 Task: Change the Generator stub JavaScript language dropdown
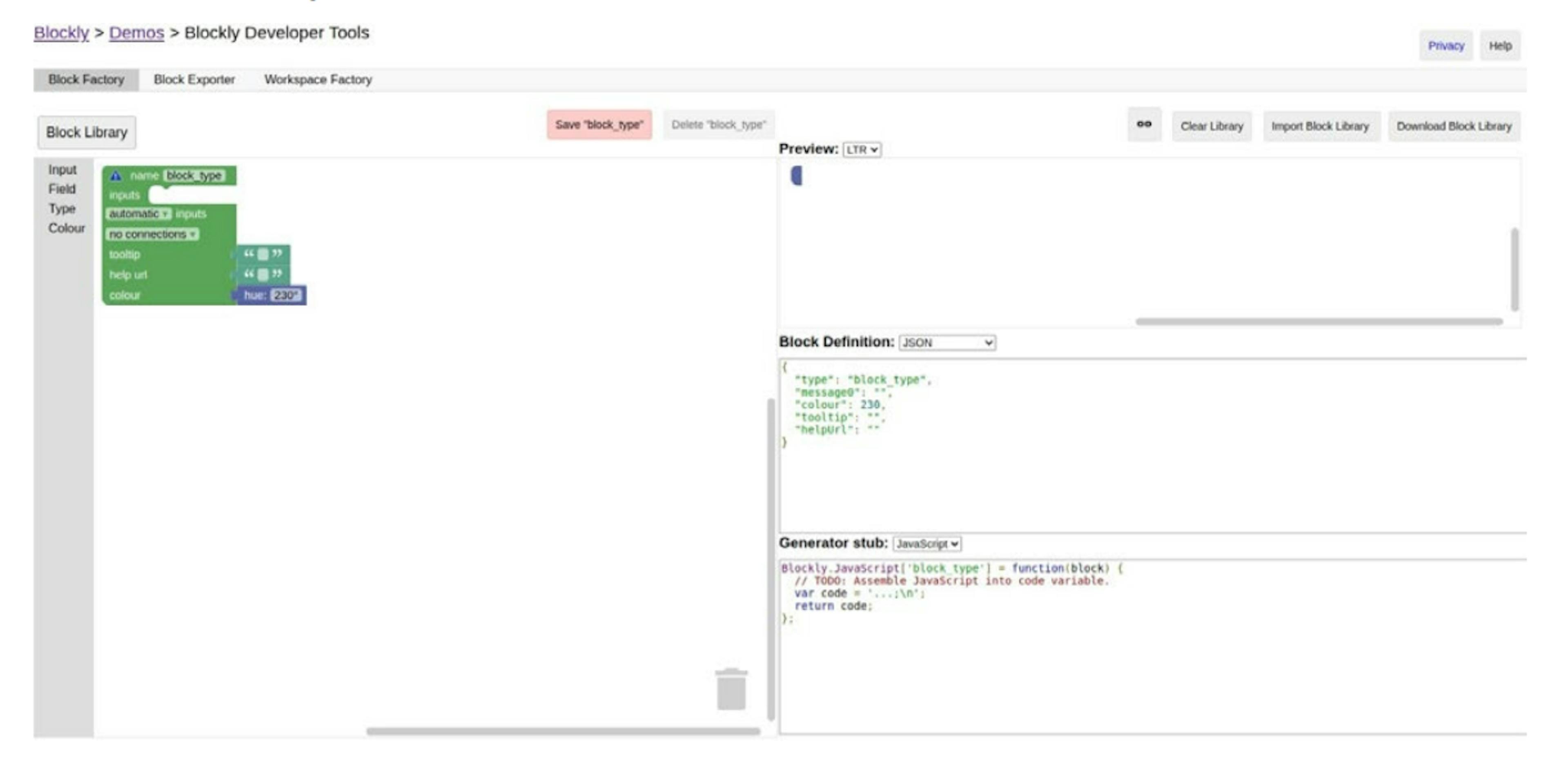(x=927, y=544)
